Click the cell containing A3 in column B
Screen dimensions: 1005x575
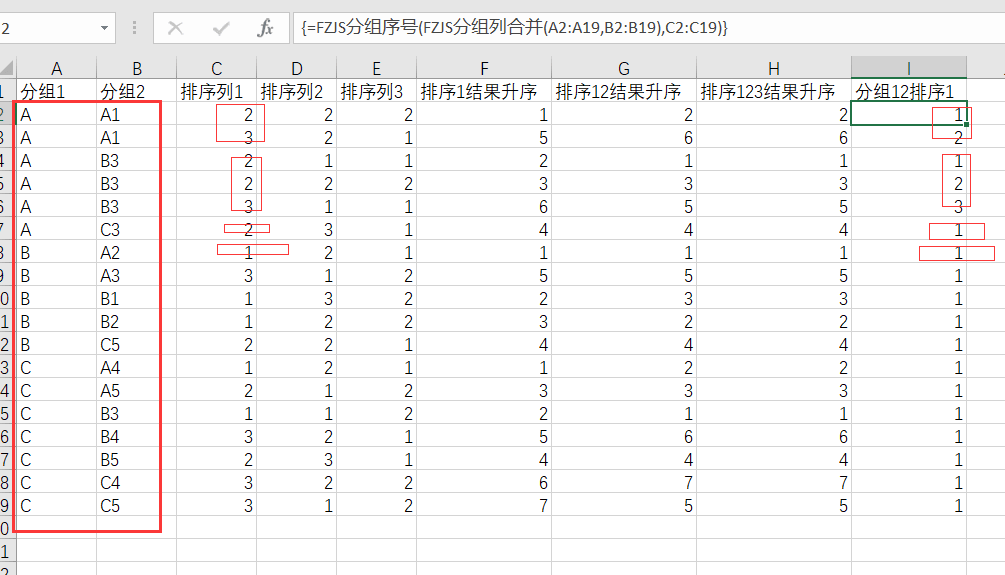[x=137, y=276]
